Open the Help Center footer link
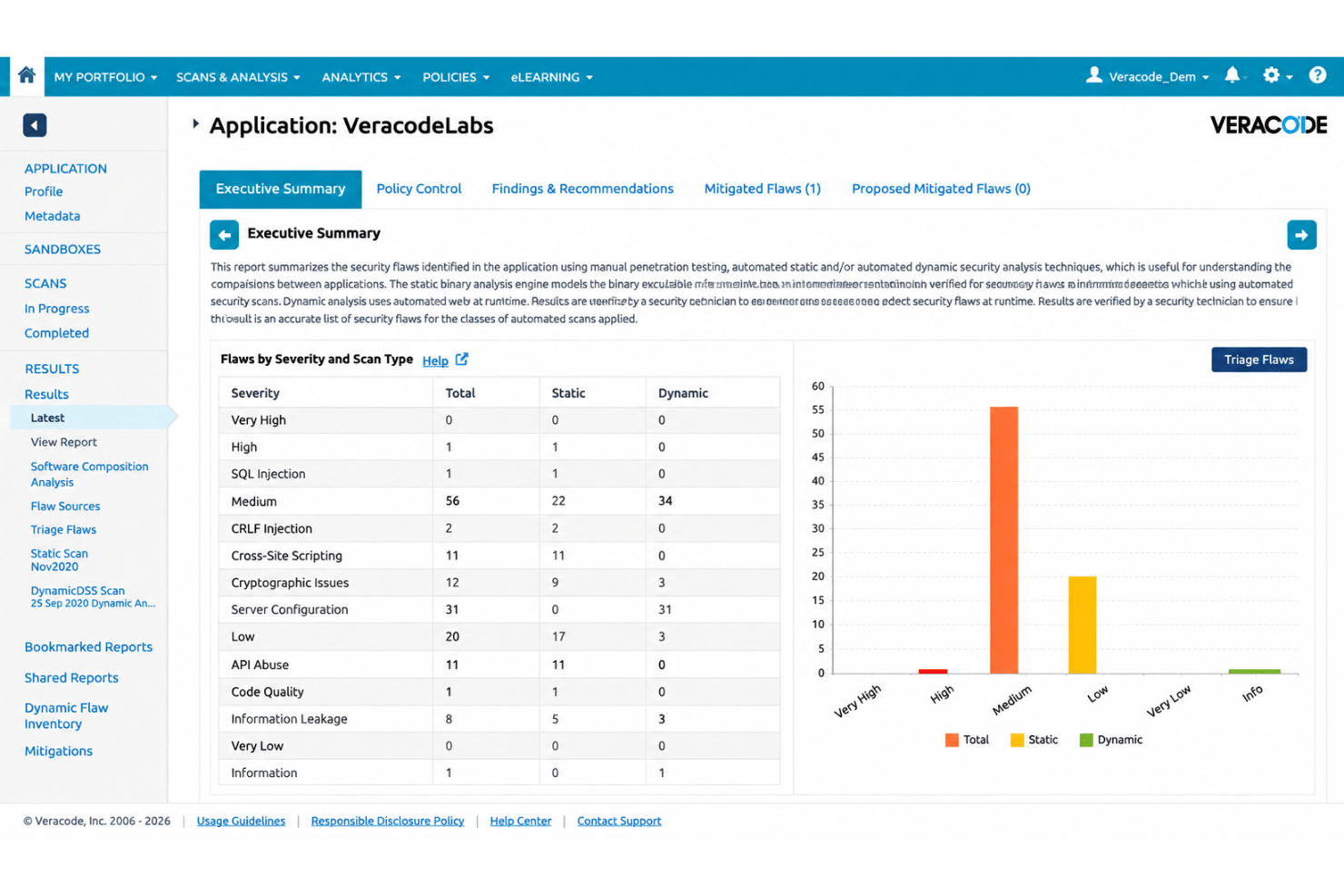 point(520,821)
